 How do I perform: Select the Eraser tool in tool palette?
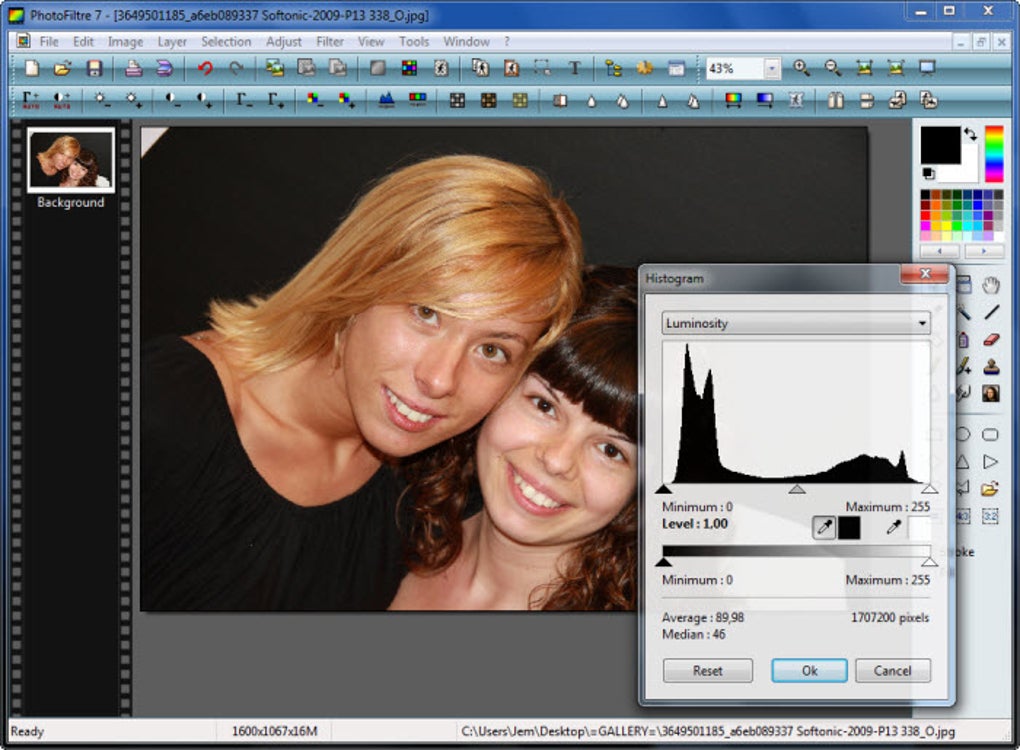(990, 340)
